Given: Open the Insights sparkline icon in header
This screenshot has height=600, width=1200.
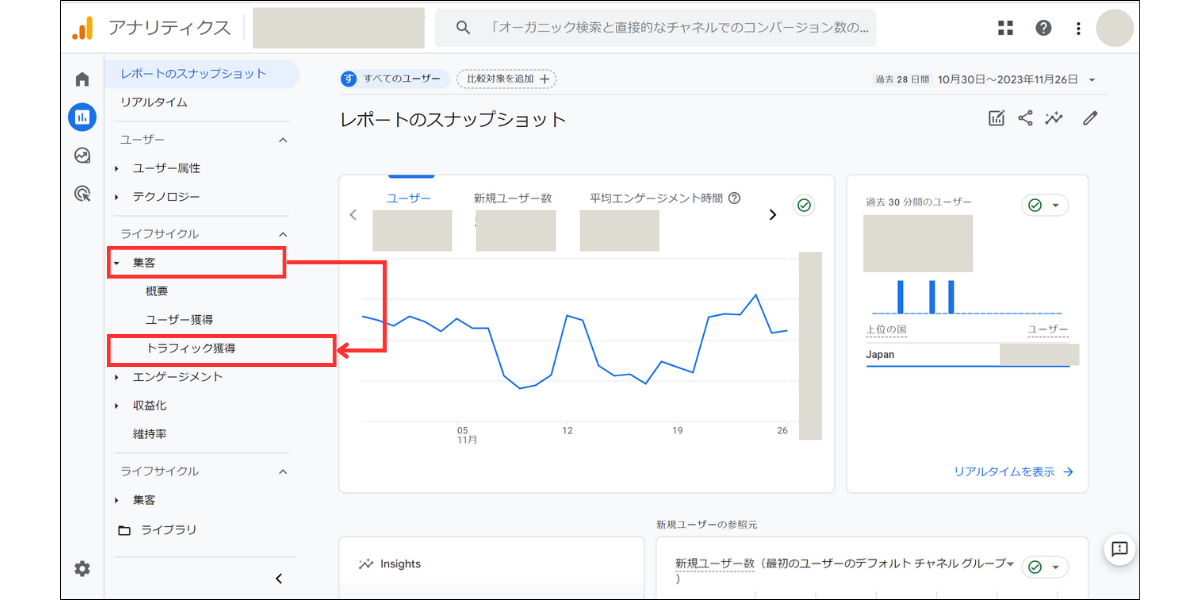Looking at the screenshot, I should coord(1054,118).
